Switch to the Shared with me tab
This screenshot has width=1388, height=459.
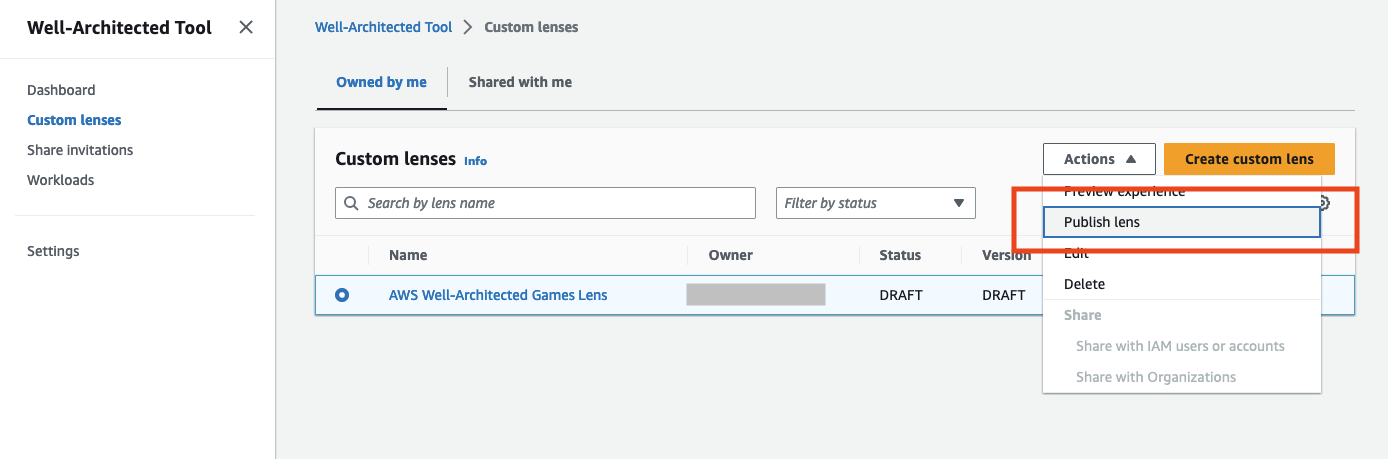coord(520,82)
